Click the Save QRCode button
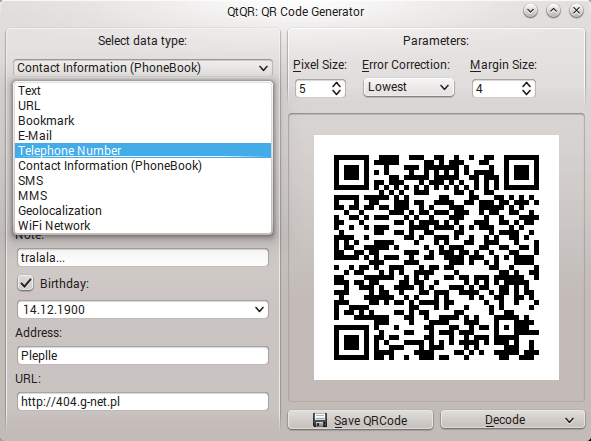591x441 pixels. 360,420
